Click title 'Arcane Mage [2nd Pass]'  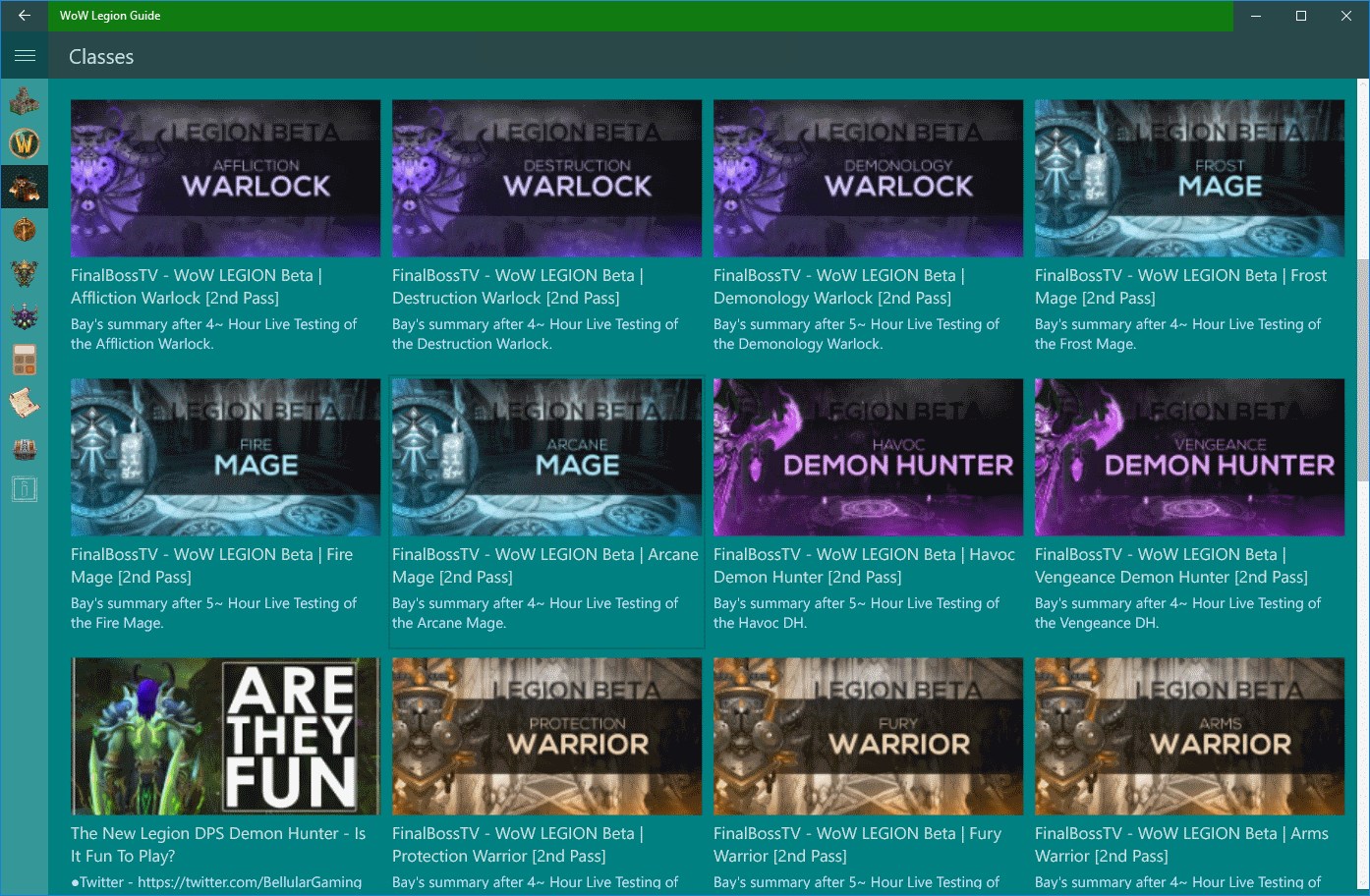tap(545, 566)
